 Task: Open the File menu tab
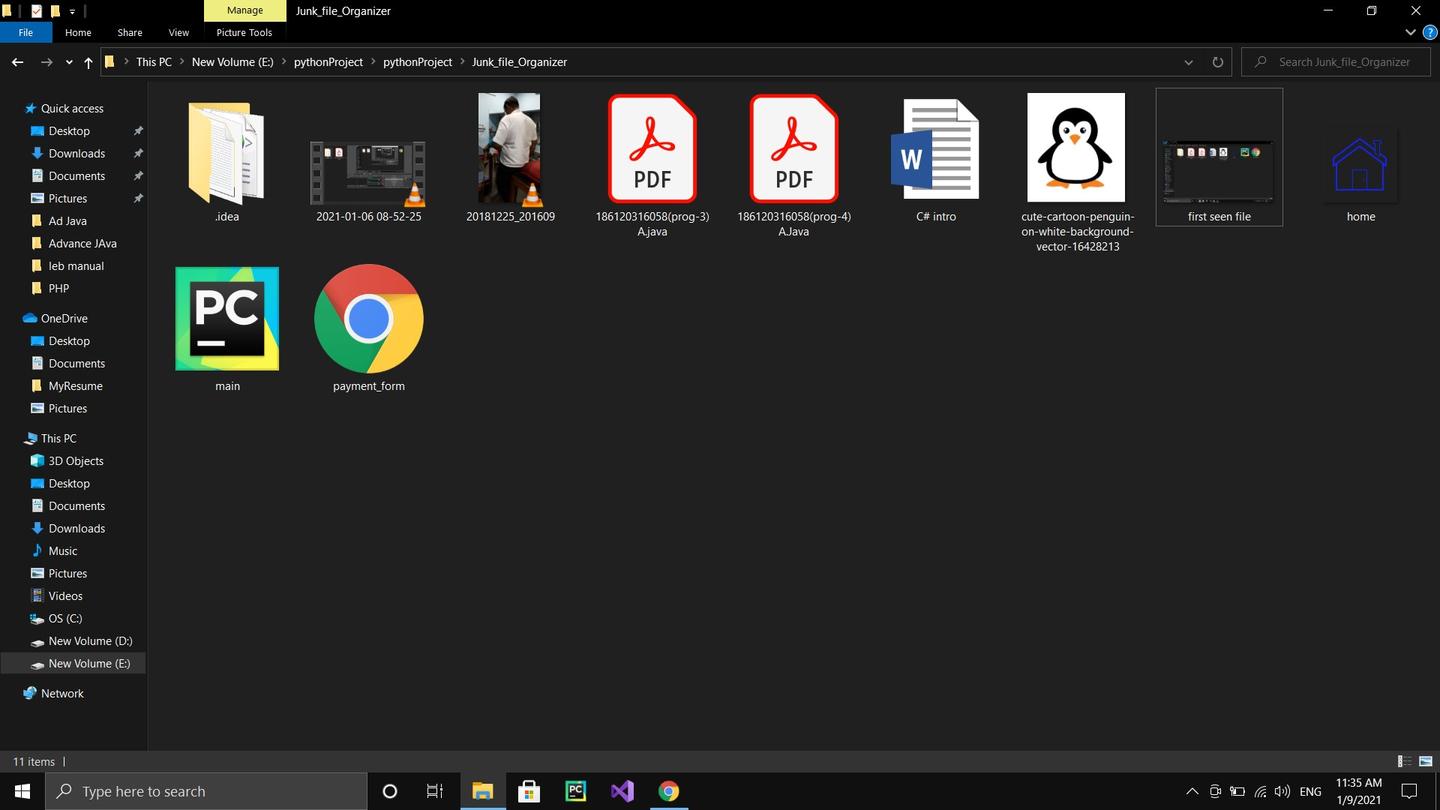(26, 32)
